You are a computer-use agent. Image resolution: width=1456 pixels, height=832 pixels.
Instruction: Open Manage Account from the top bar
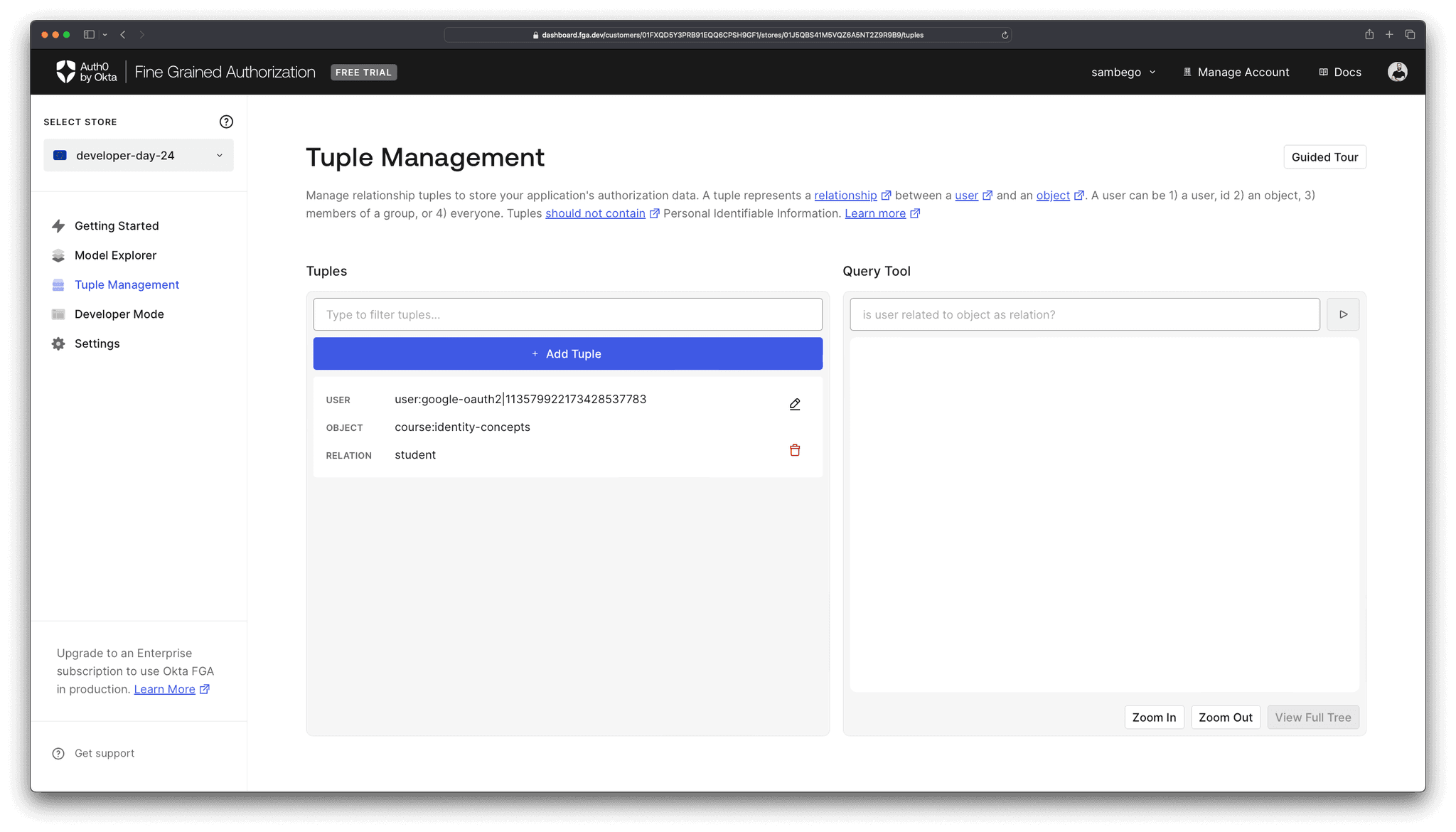[1237, 72]
